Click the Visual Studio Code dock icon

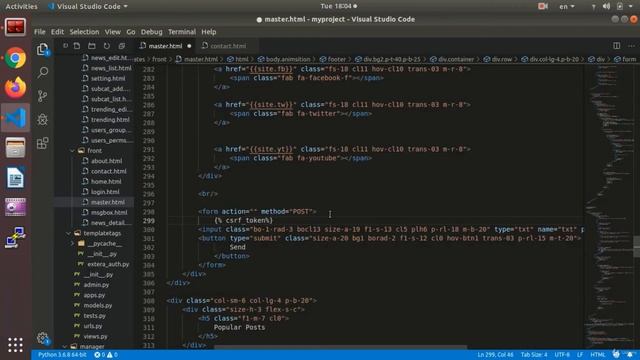pyautogui.click(x=16, y=118)
